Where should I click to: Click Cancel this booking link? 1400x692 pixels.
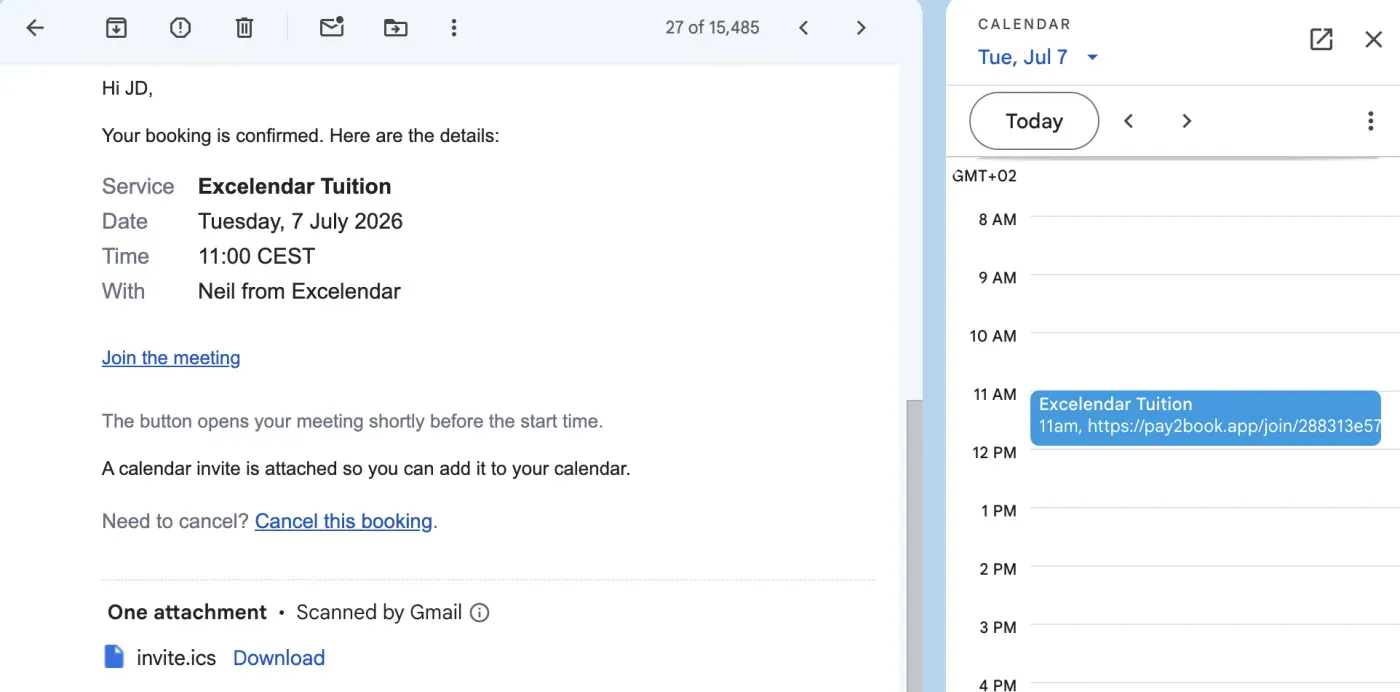[x=344, y=521]
